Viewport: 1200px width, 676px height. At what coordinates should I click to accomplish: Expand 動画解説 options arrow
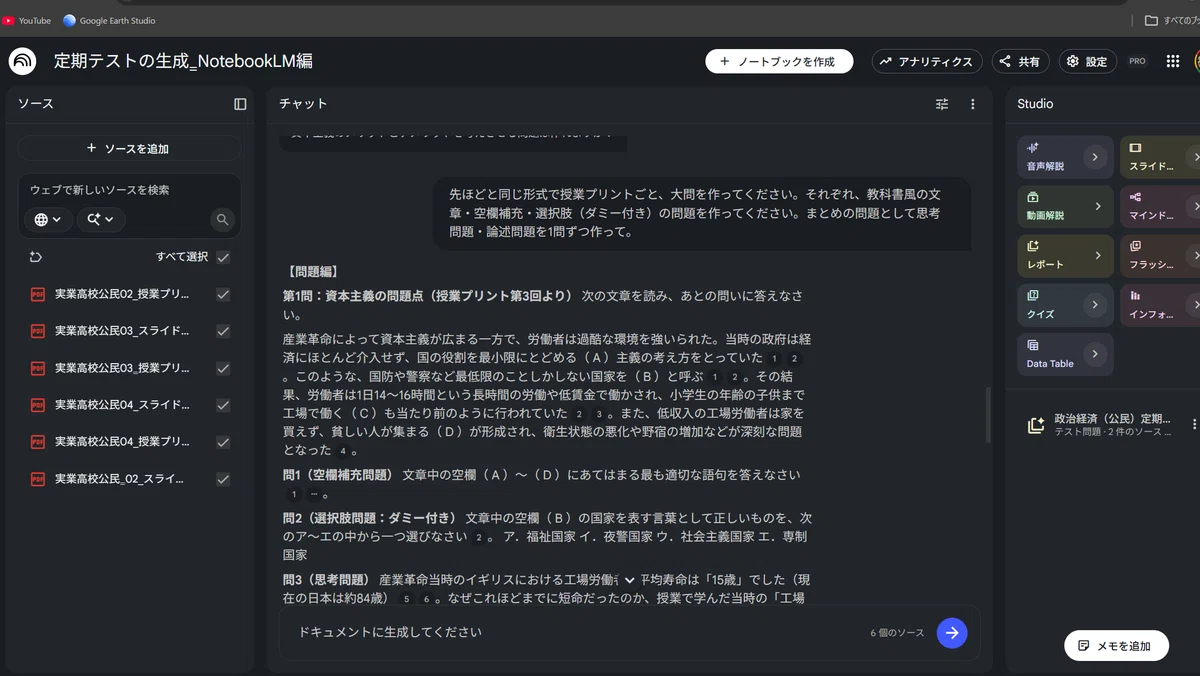1097,206
